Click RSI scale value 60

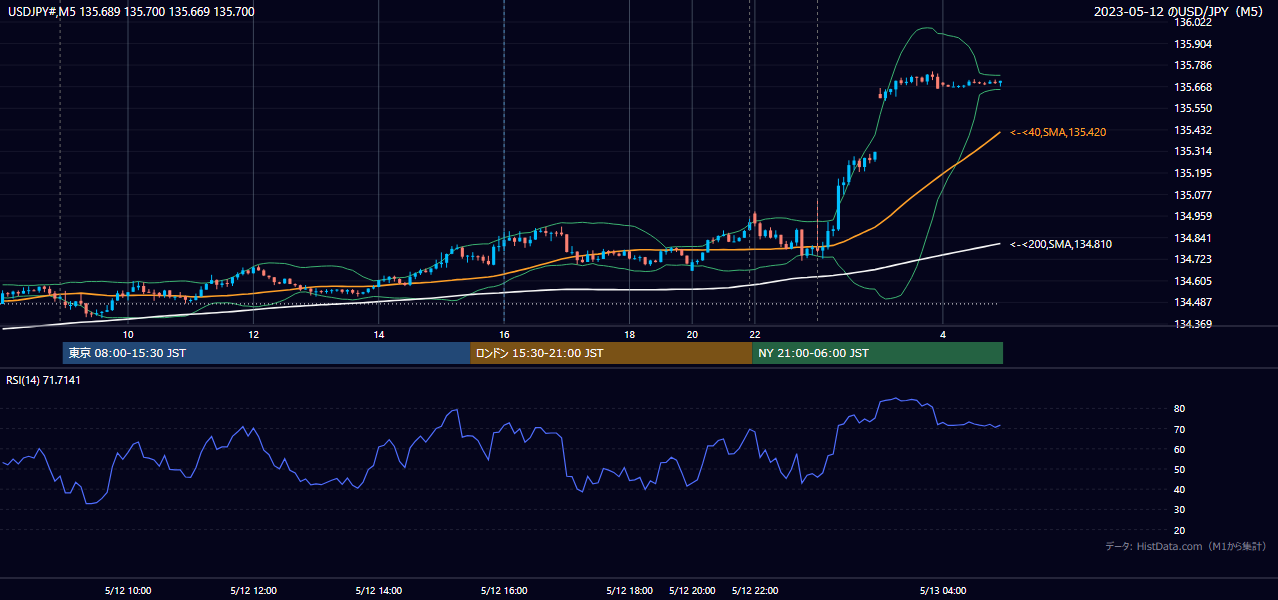click(x=1180, y=450)
